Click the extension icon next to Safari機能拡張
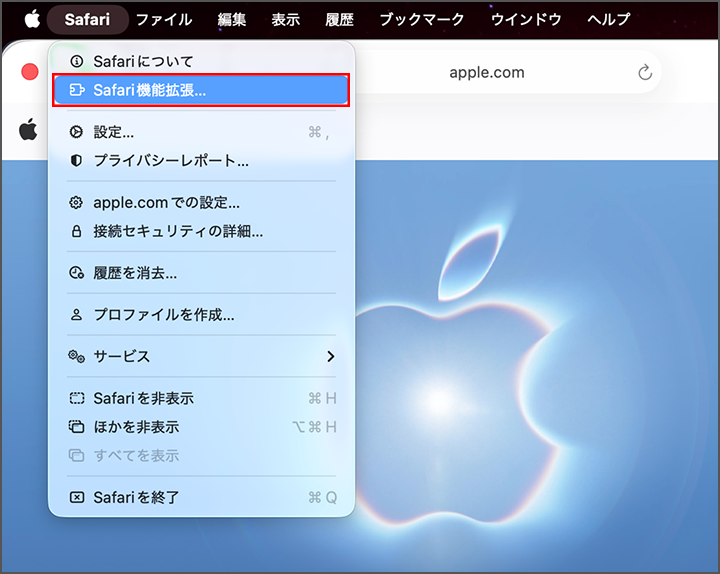The height and width of the screenshot is (574, 720). (x=77, y=90)
